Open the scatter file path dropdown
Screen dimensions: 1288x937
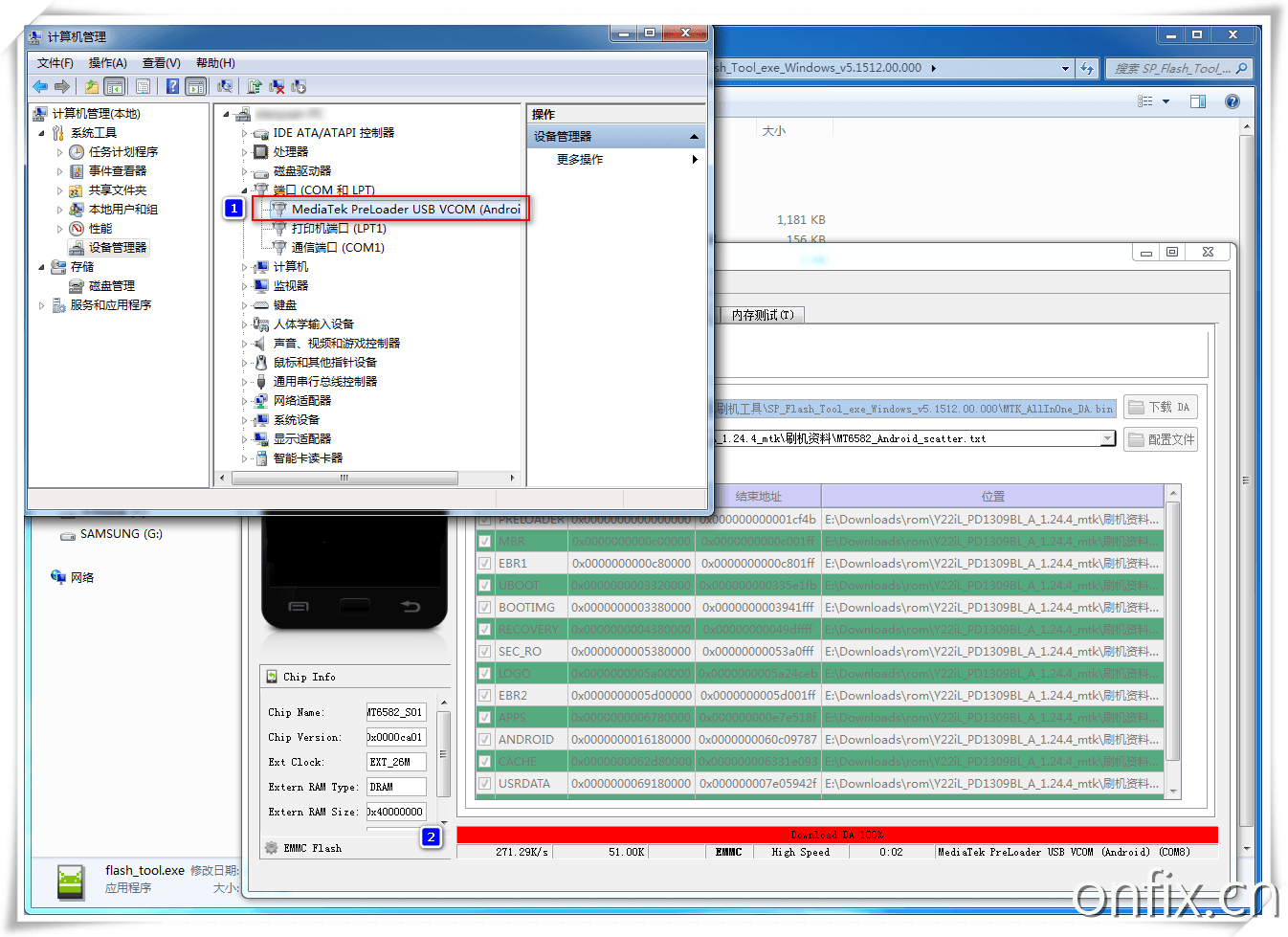click(1107, 438)
